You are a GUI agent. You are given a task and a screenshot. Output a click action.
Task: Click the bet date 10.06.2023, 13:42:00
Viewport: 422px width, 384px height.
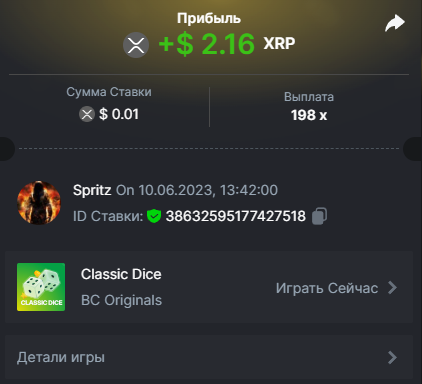(208, 190)
